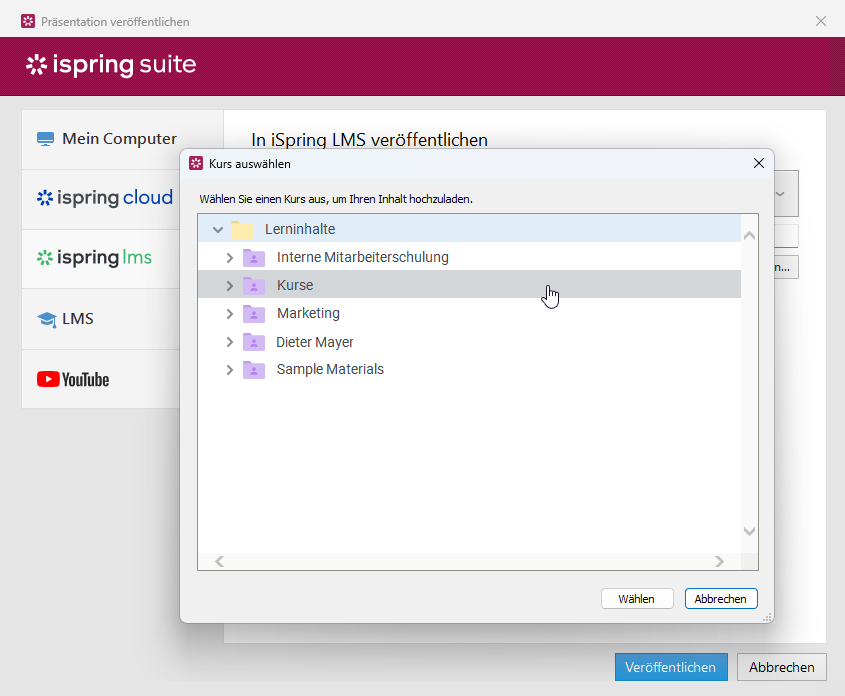
Task: Click the YouTube play logo icon
Action: (48, 379)
